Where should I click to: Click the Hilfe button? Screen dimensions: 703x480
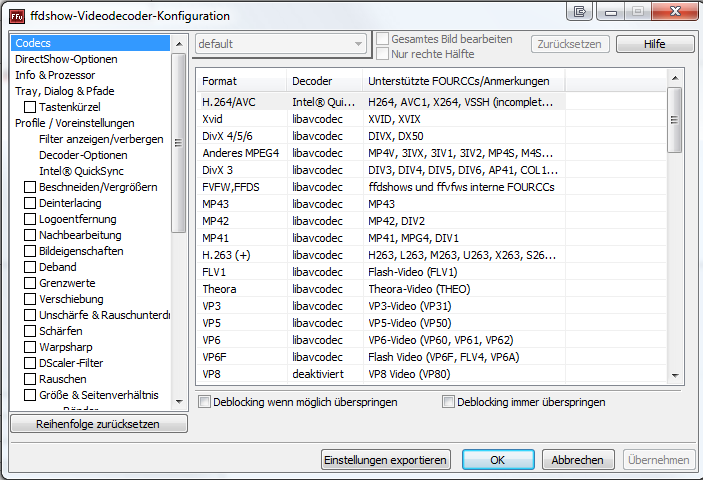pos(654,44)
